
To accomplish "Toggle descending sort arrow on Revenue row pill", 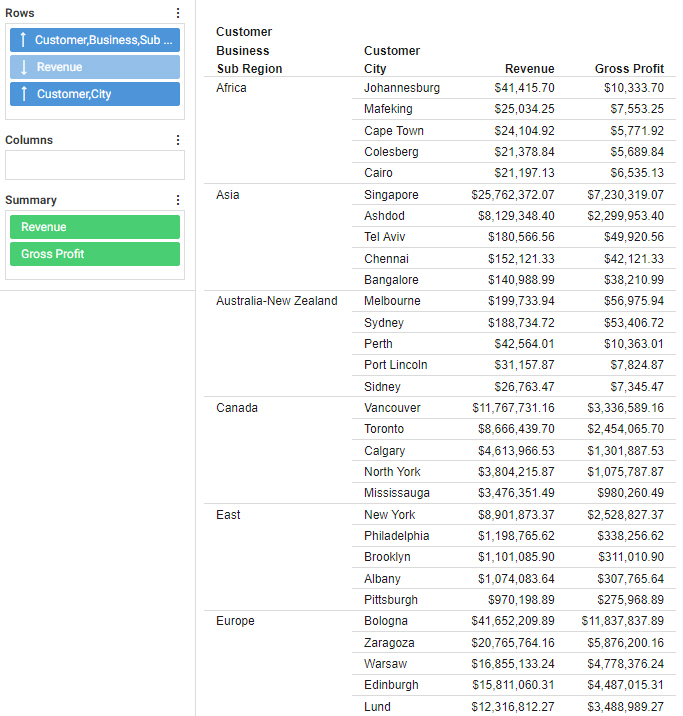I will point(23,67).
